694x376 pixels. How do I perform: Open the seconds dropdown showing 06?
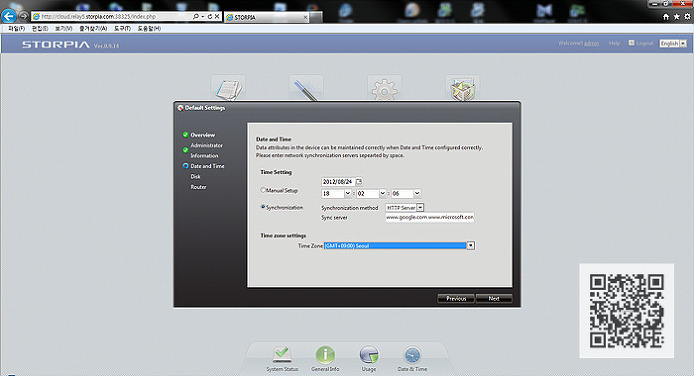click(x=406, y=193)
